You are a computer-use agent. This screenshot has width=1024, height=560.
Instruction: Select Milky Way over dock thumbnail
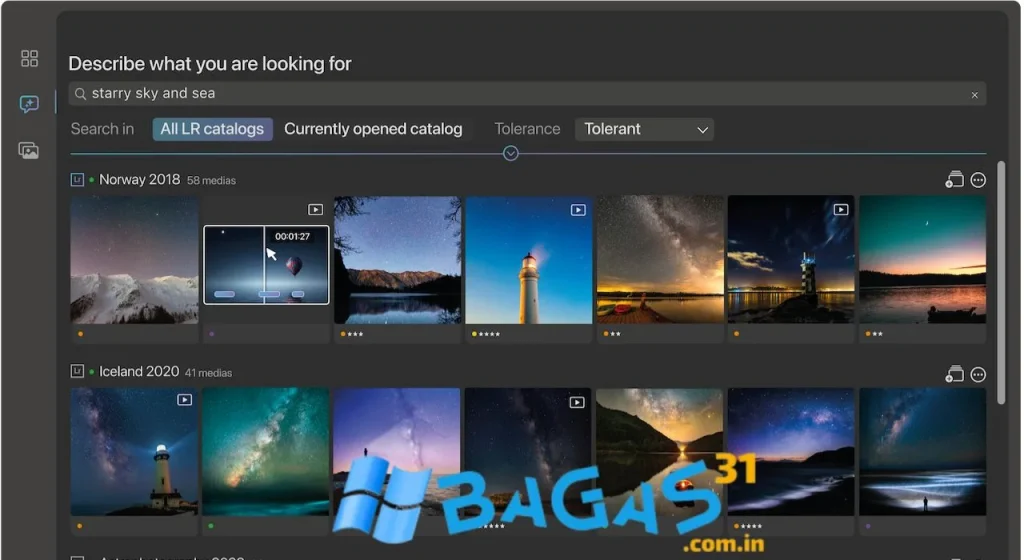(x=660, y=260)
